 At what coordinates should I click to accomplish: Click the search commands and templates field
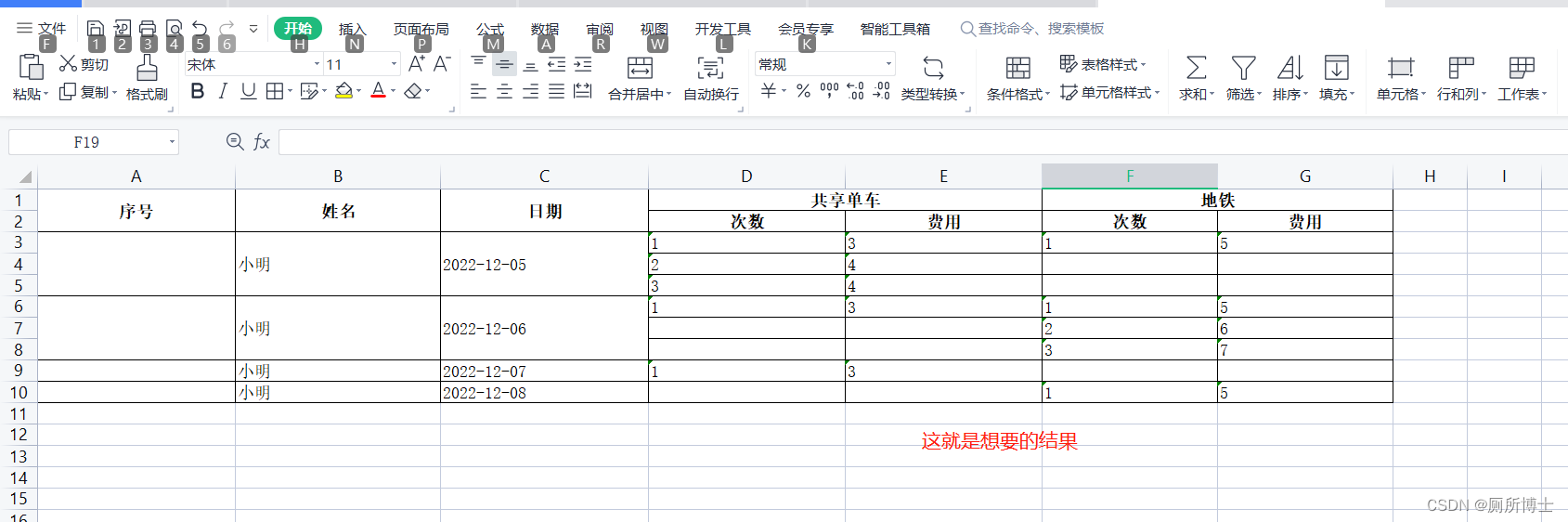click(1032, 29)
